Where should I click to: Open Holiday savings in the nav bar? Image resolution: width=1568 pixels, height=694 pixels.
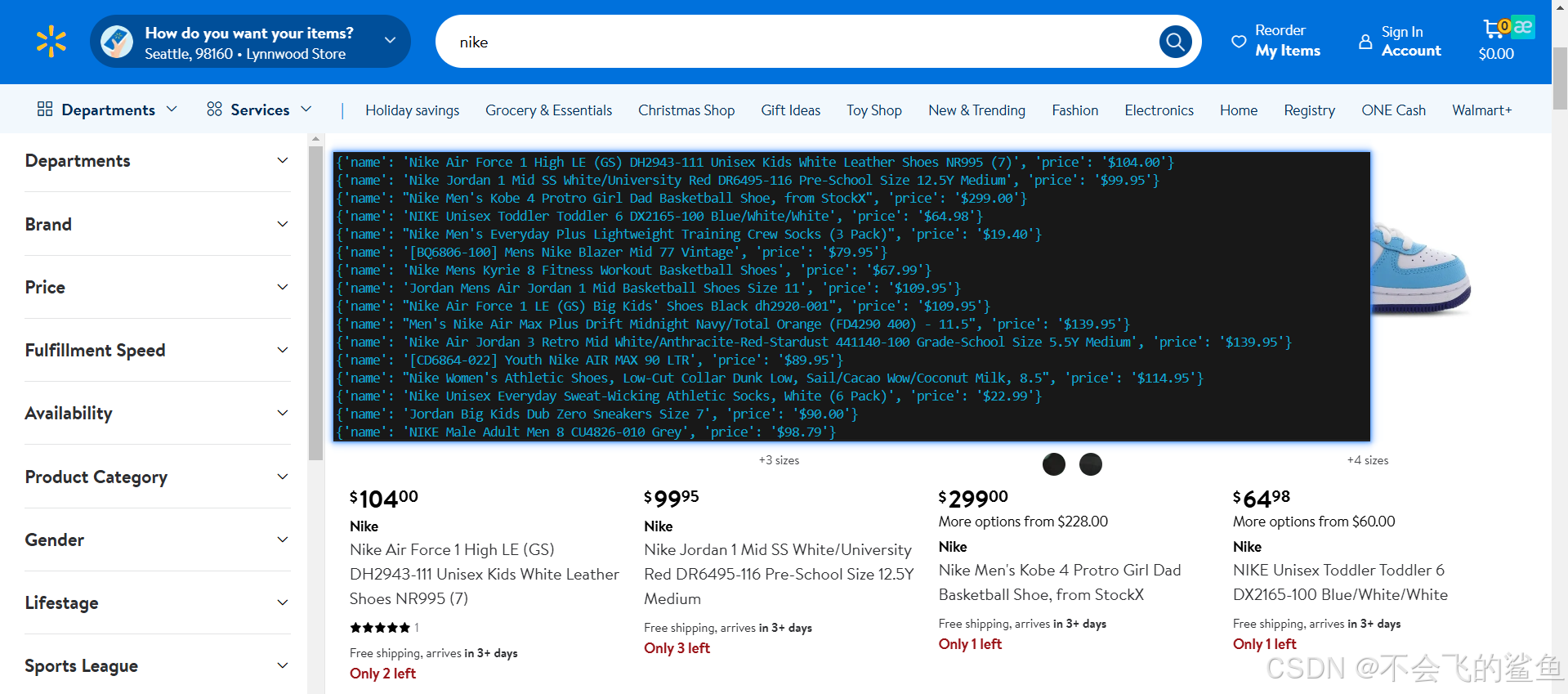[x=412, y=110]
